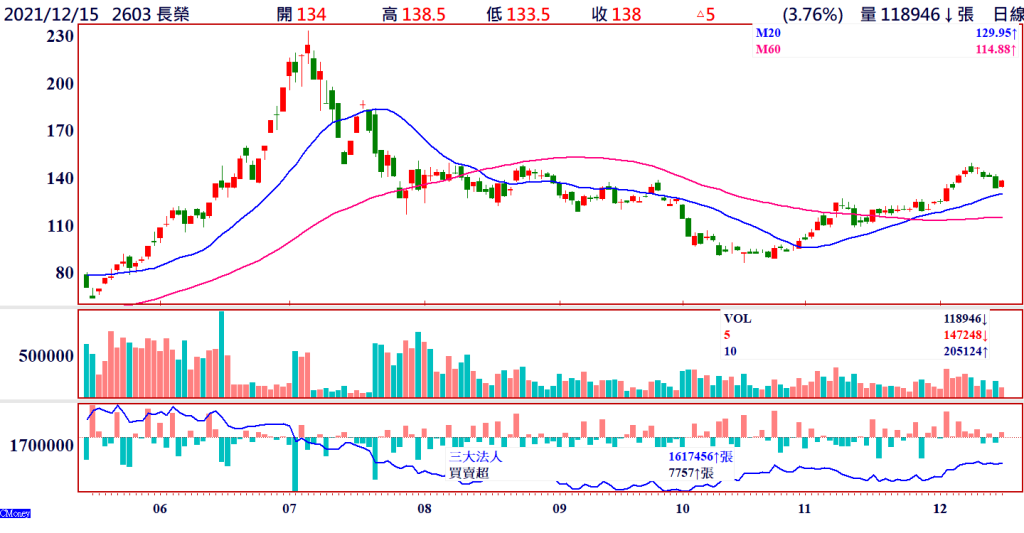Expand the VOL indicator panel label
The height and width of the screenshot is (533, 1024).
(736, 319)
